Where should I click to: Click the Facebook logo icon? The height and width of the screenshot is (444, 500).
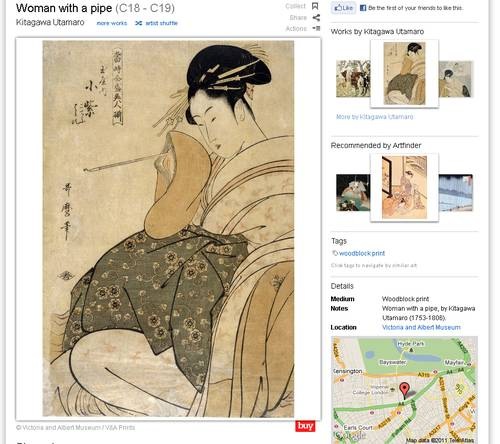(x=363, y=8)
